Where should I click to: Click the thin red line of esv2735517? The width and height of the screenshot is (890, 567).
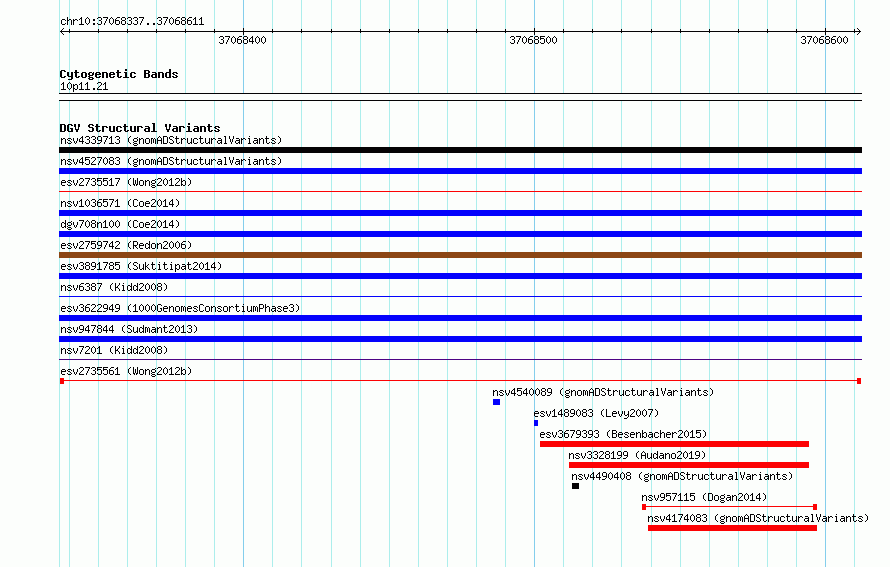click(x=460, y=192)
